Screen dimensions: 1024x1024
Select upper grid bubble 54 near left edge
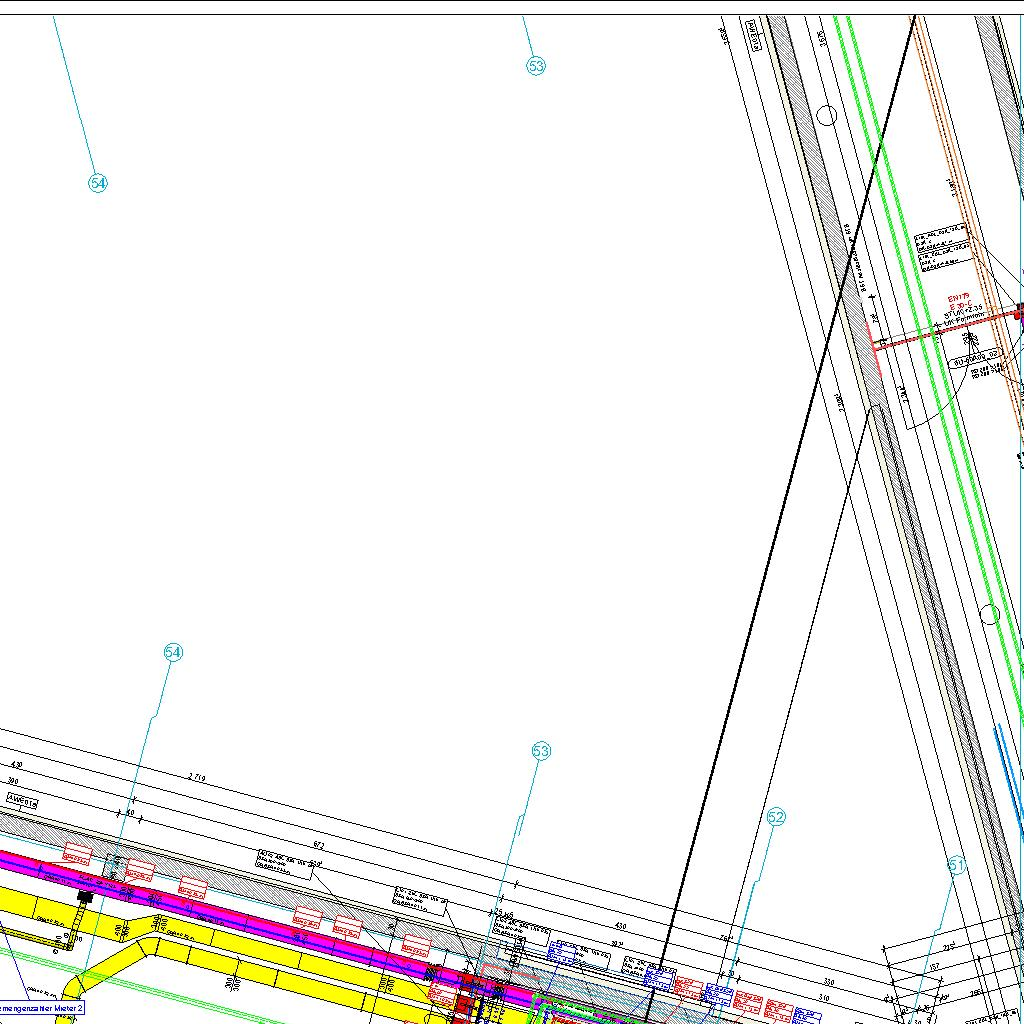(97, 183)
